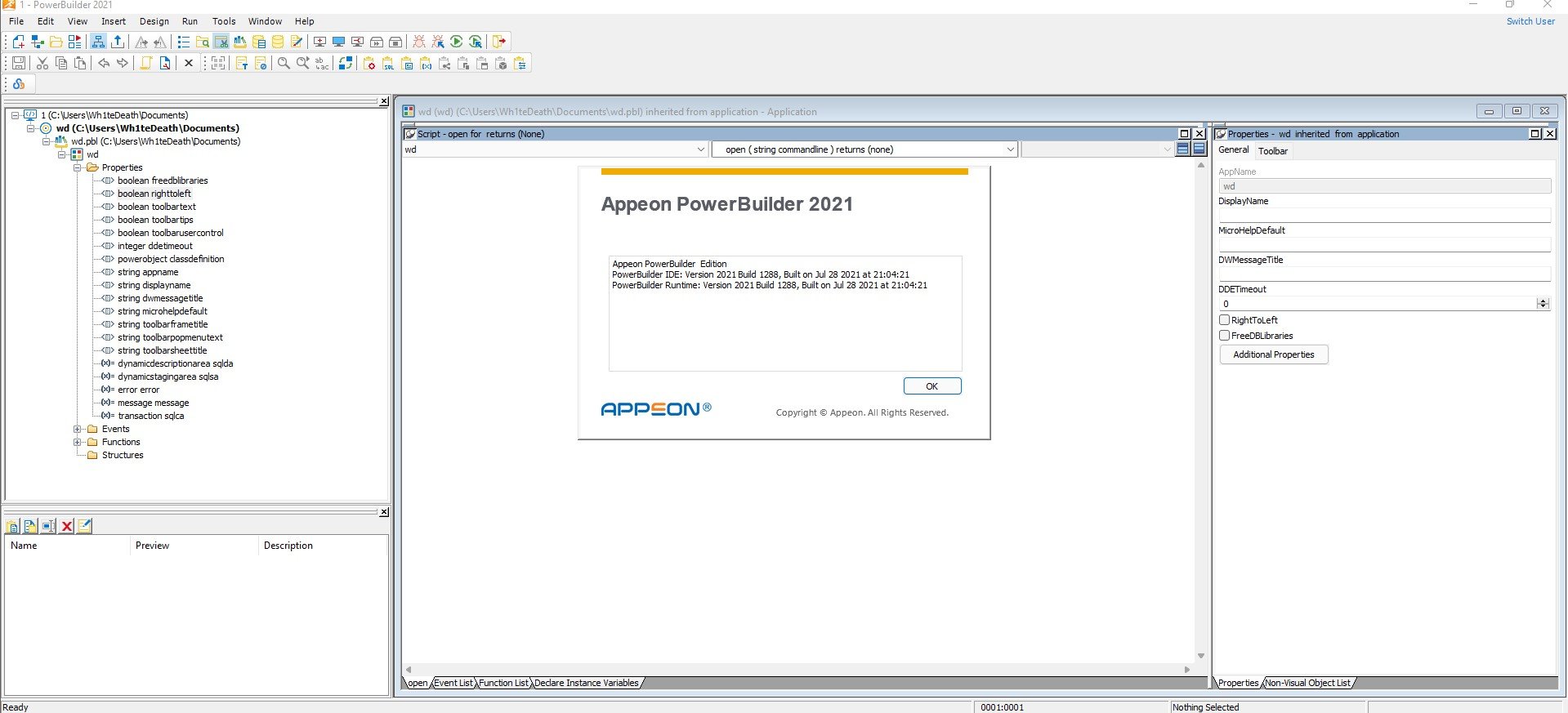Open the To-Do List bullet icon
The image size is (1568, 713).
pos(183,42)
